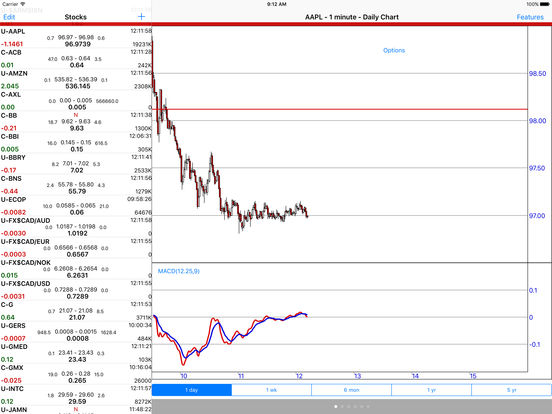Switch to the 5 yr range tab
This screenshot has height=414, width=552.
click(512, 390)
